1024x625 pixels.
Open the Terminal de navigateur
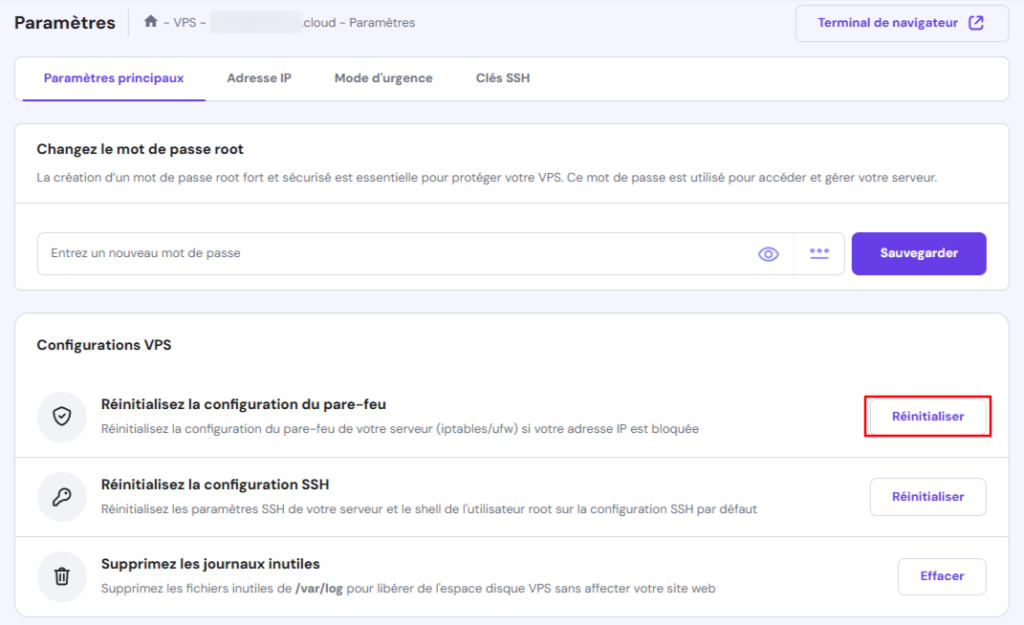coord(901,23)
